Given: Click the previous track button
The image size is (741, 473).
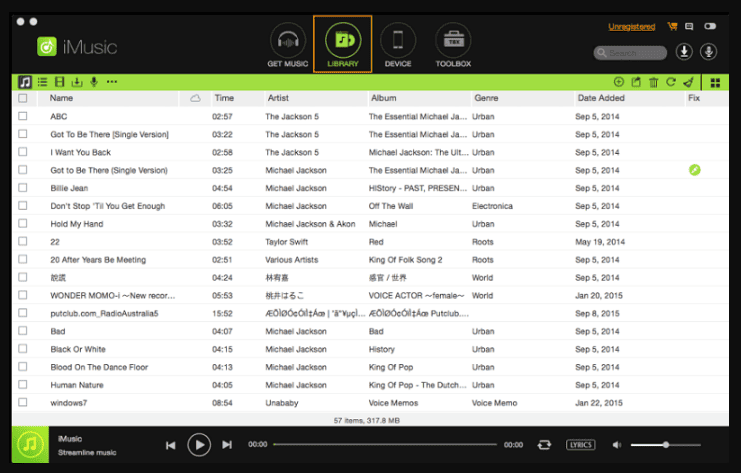Looking at the screenshot, I should click(171, 445).
